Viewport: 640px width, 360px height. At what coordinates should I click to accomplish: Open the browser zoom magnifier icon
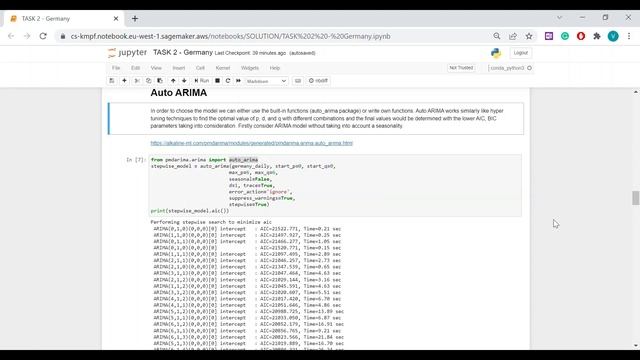pyautogui.click(x=497, y=36)
